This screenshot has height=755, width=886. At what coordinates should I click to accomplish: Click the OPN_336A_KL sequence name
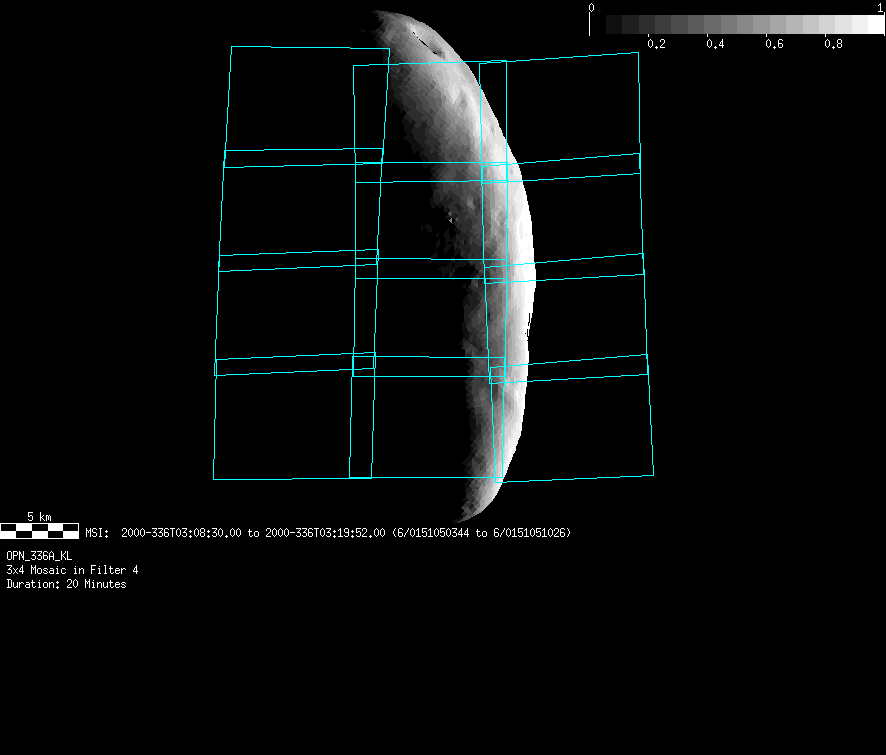coord(39,555)
